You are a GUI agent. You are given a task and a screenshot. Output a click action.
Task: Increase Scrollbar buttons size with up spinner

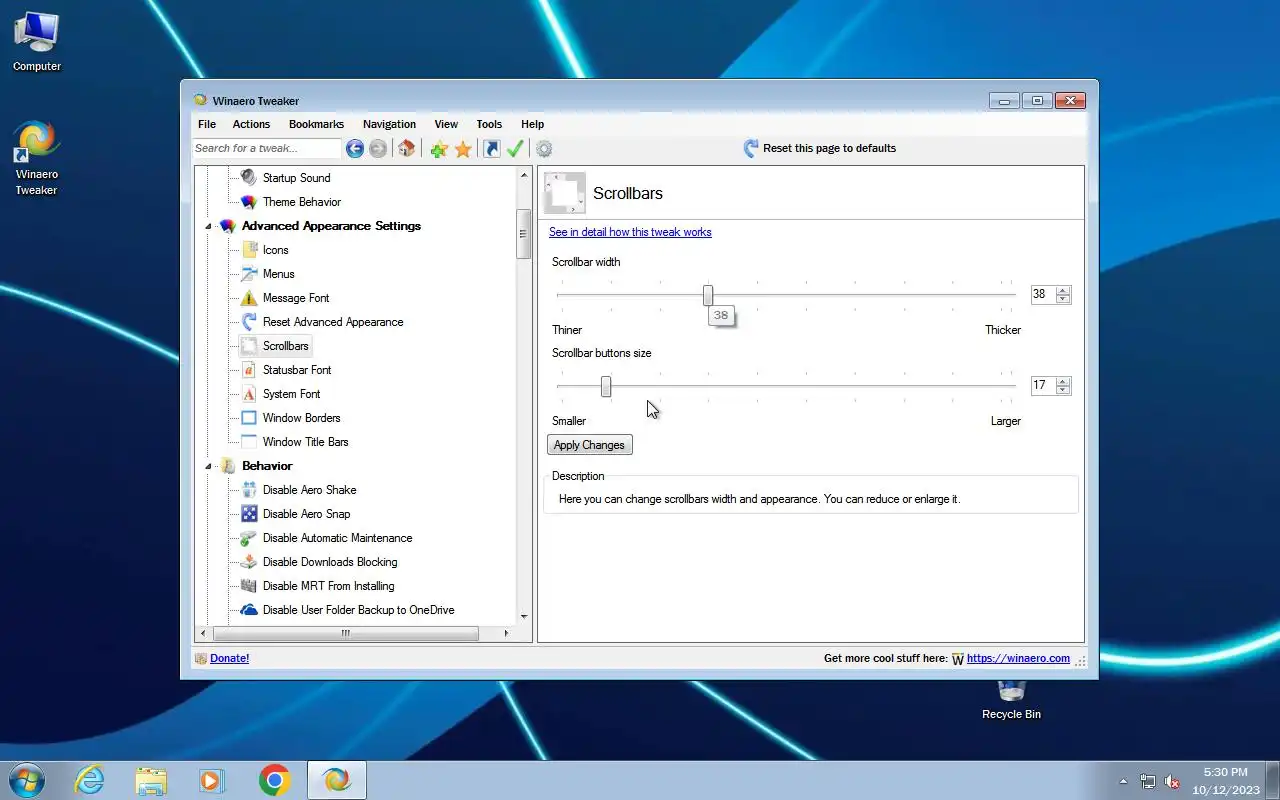(x=1063, y=381)
